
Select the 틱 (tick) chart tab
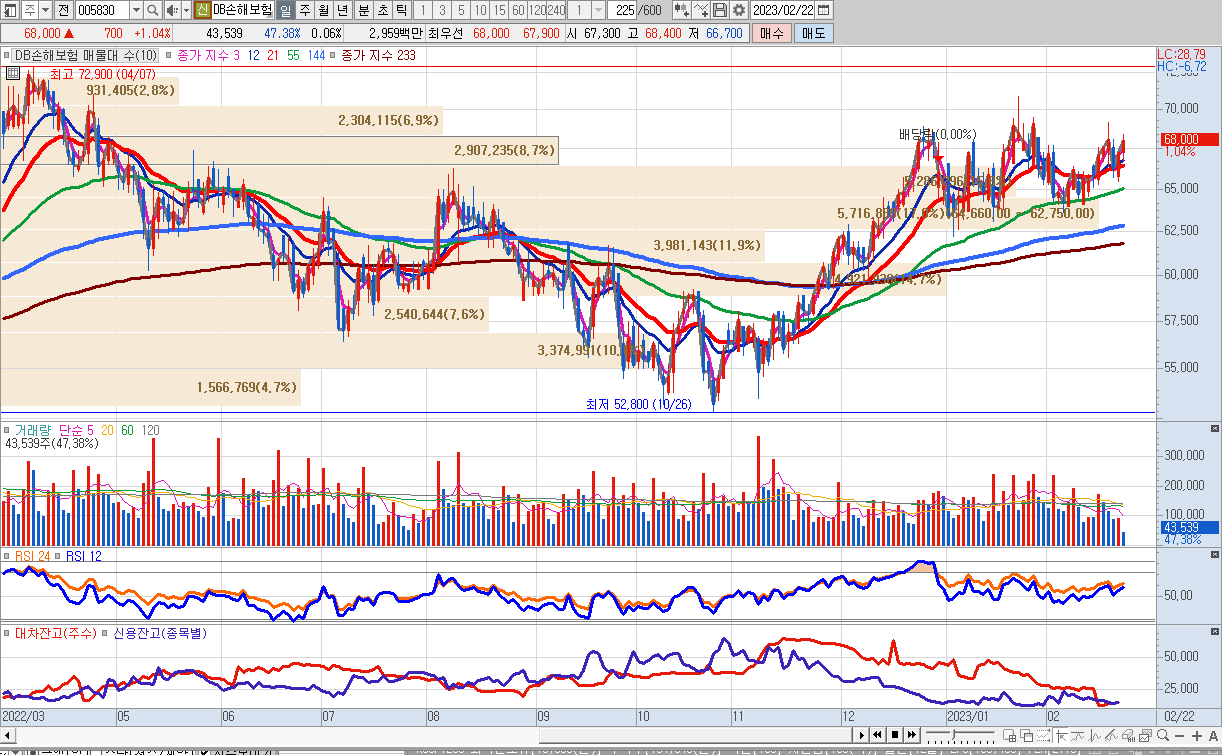click(x=401, y=10)
